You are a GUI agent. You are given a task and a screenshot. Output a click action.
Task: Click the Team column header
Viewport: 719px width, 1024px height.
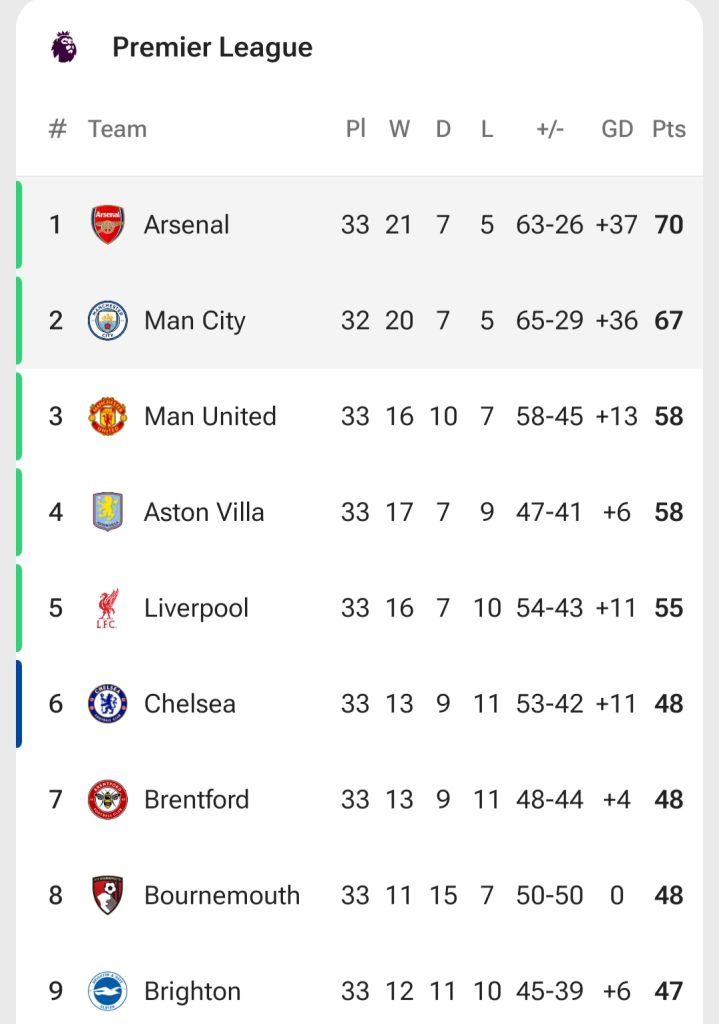click(117, 129)
